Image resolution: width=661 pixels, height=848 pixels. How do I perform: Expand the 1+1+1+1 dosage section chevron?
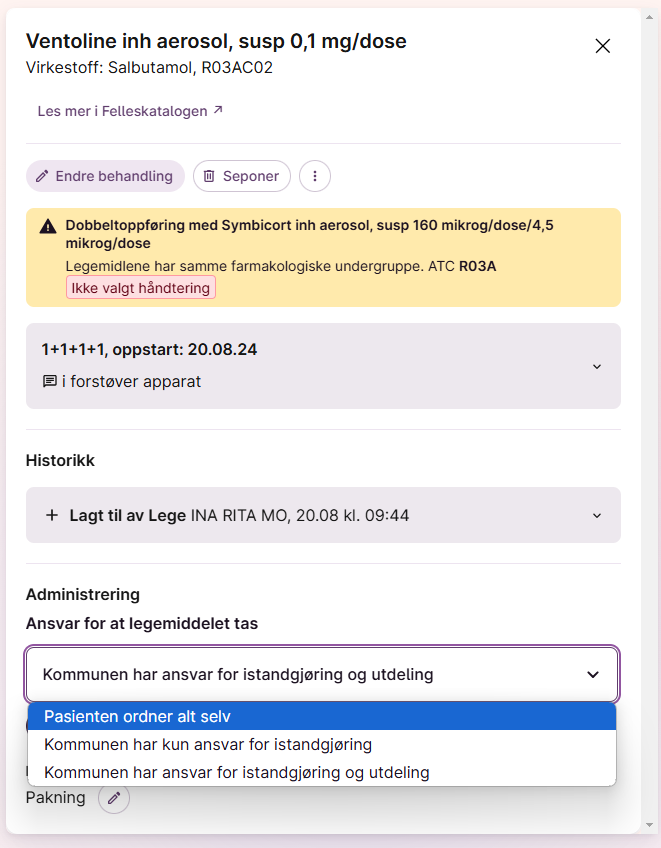pyautogui.click(x=597, y=366)
